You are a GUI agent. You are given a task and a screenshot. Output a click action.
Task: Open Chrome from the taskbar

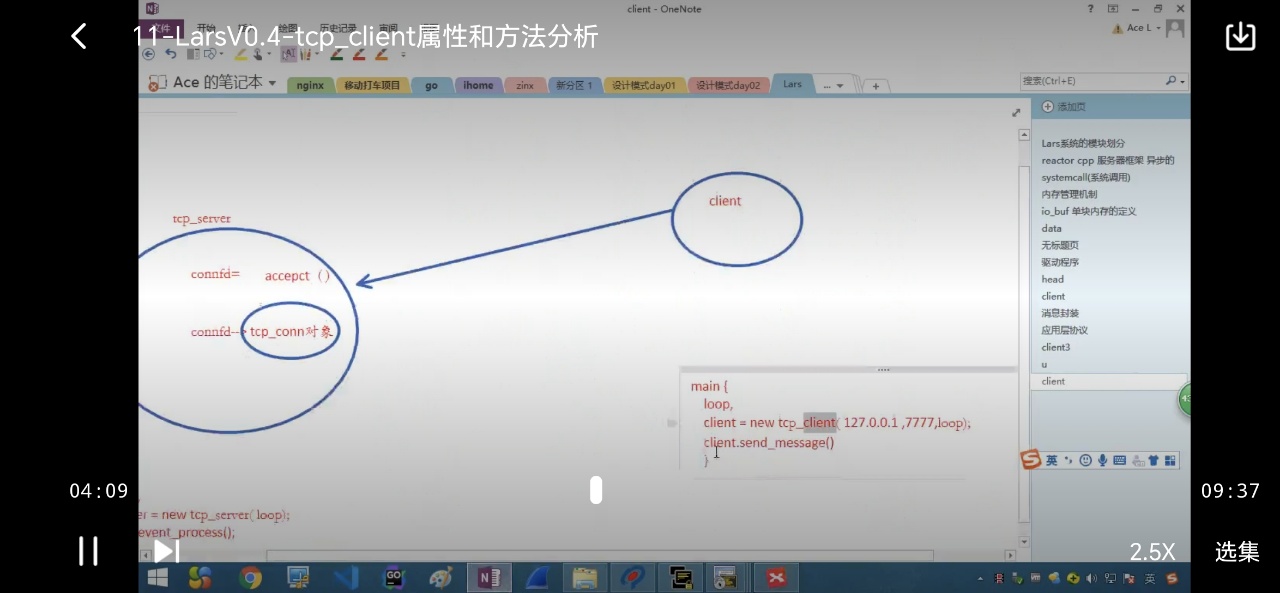(250, 577)
